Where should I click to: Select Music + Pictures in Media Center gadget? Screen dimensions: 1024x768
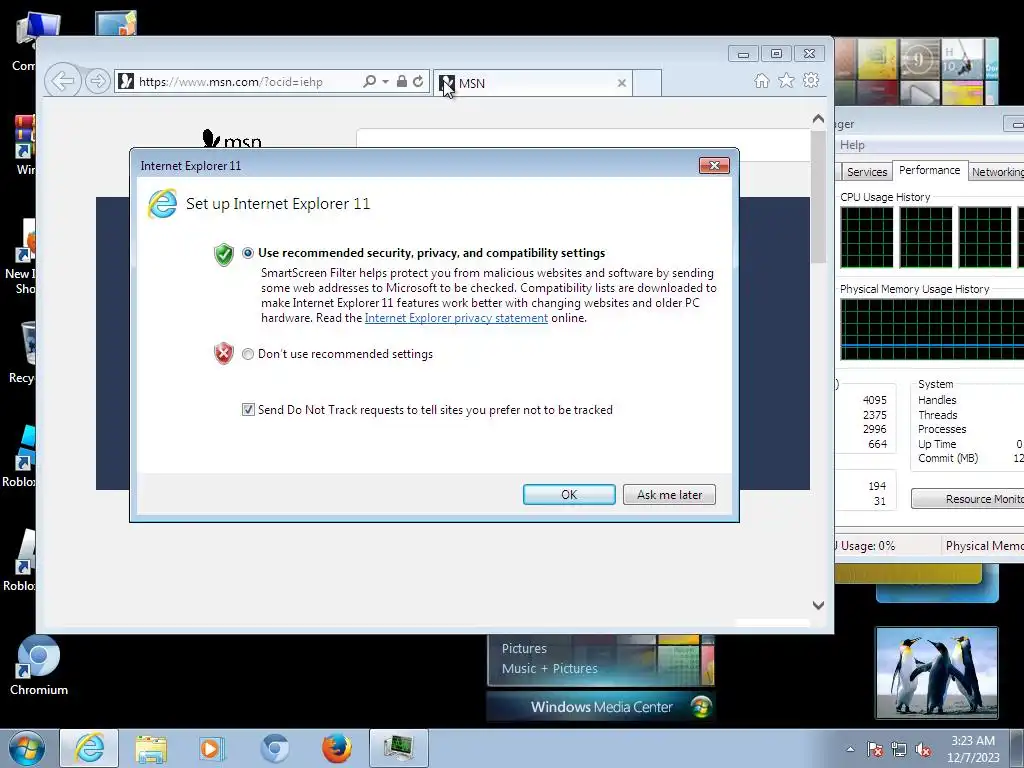pos(549,669)
